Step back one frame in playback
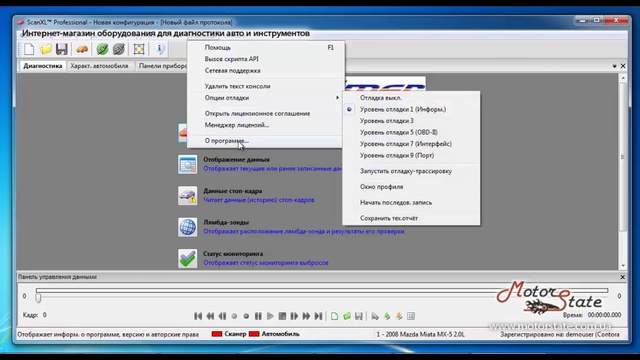The width and height of the screenshot is (640, 360). (x=222, y=316)
